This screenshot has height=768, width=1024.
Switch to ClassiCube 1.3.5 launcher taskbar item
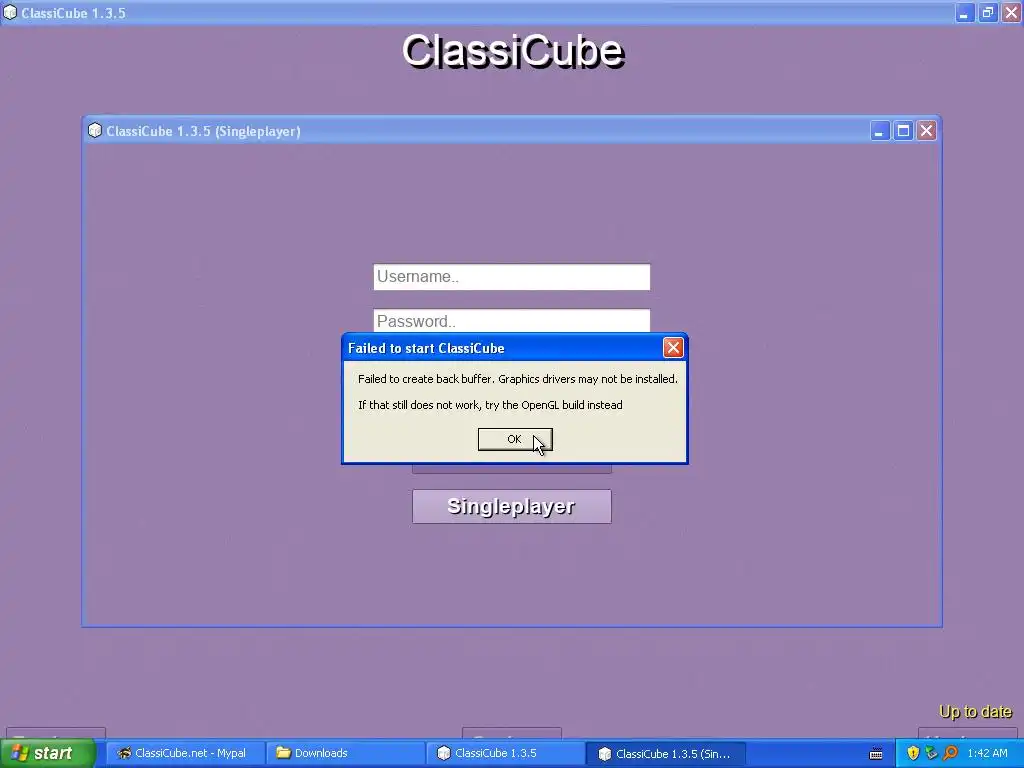click(504, 753)
